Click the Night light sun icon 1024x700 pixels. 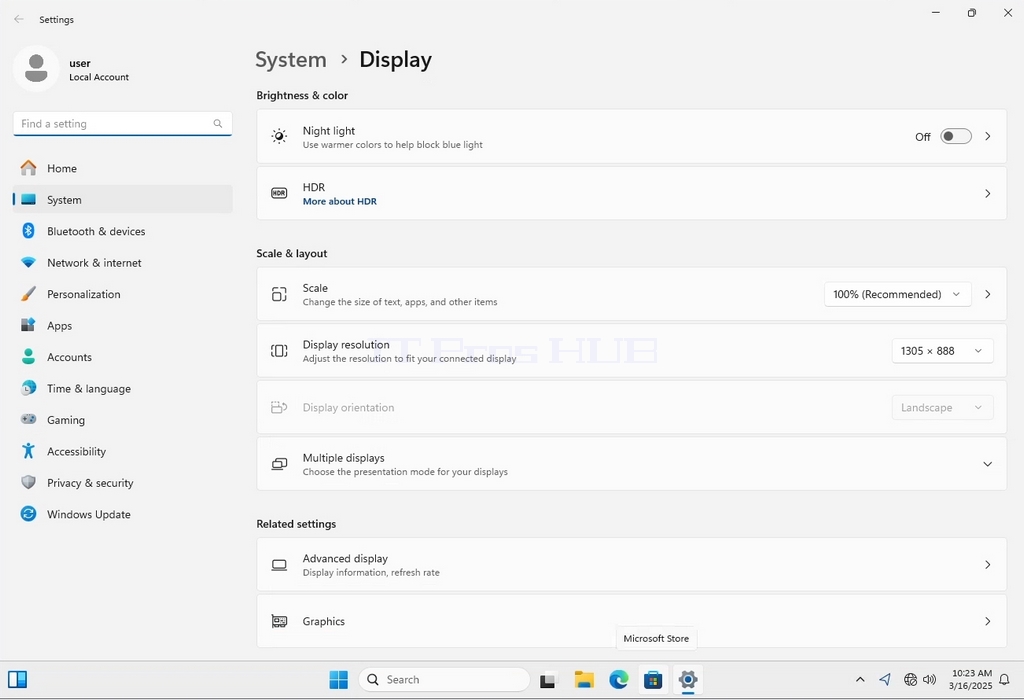tap(279, 136)
